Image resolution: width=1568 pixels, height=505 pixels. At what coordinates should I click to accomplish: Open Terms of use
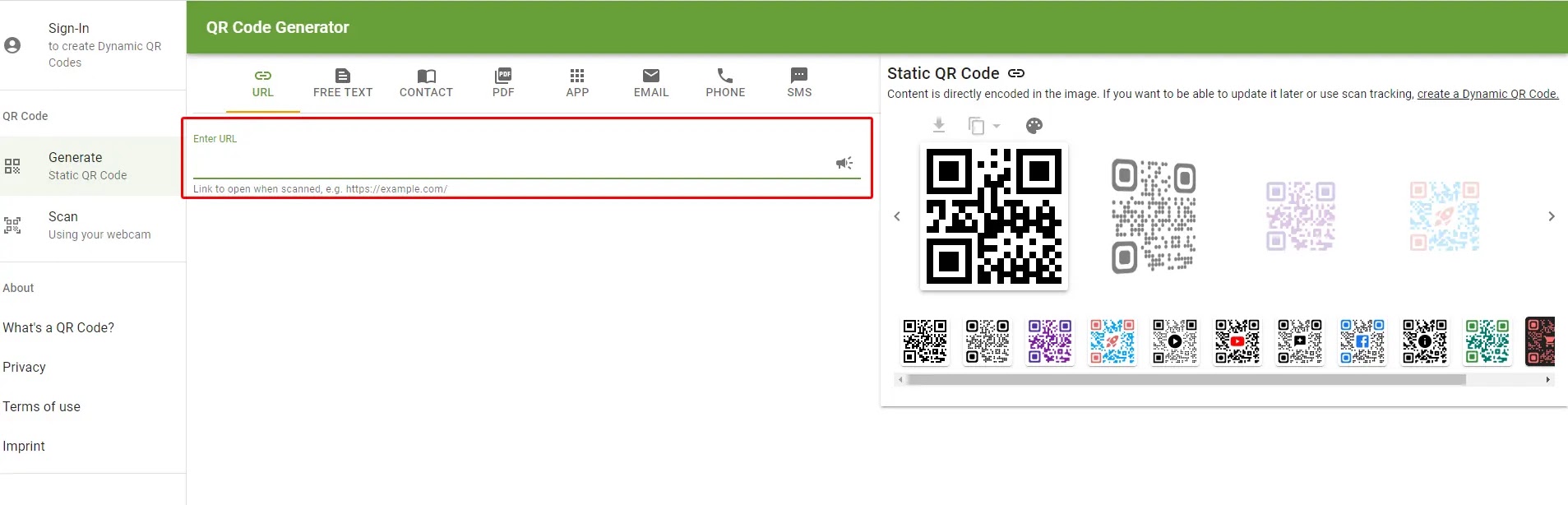41,406
